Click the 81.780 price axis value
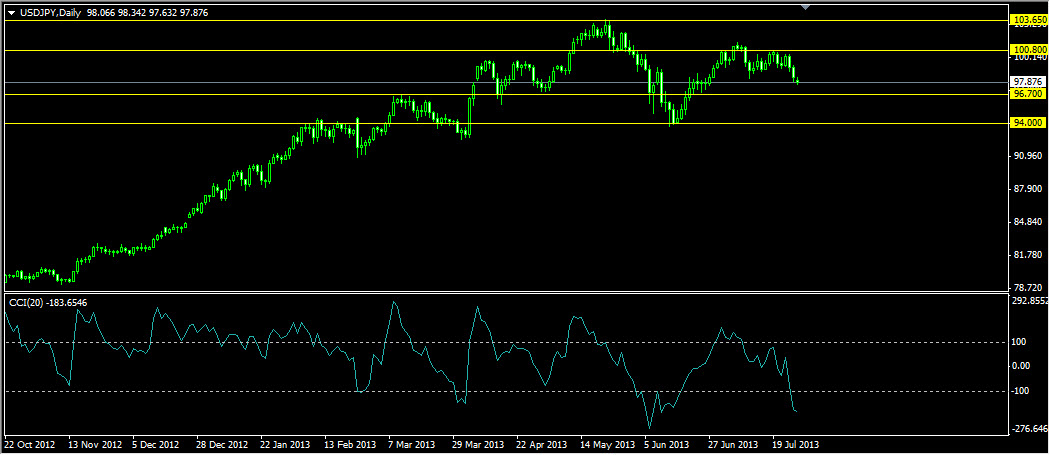This screenshot has width=1050, height=455. pos(1028,255)
